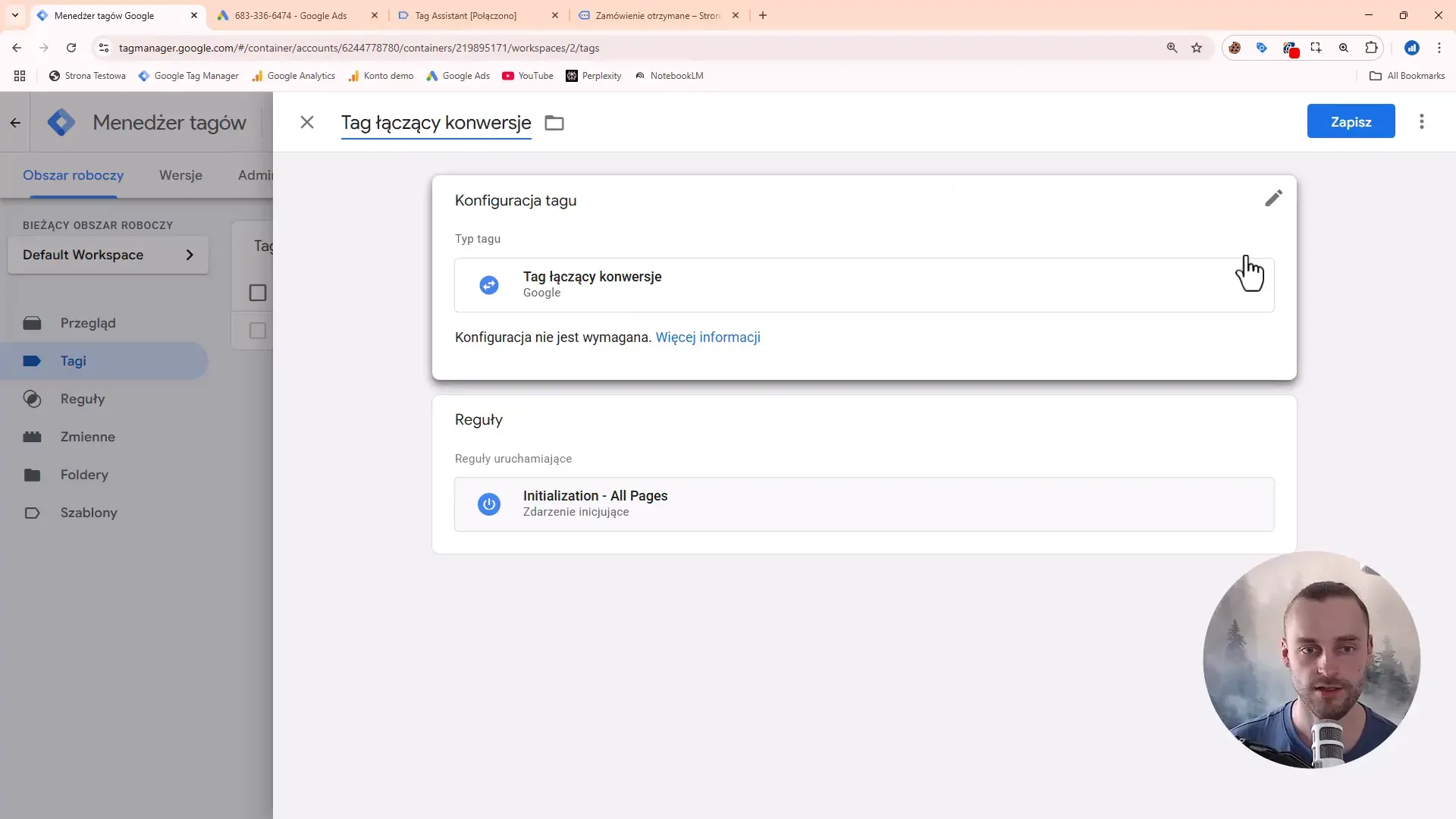
Task: Close the Tag Assistant browser tab
Action: pyautogui.click(x=555, y=15)
